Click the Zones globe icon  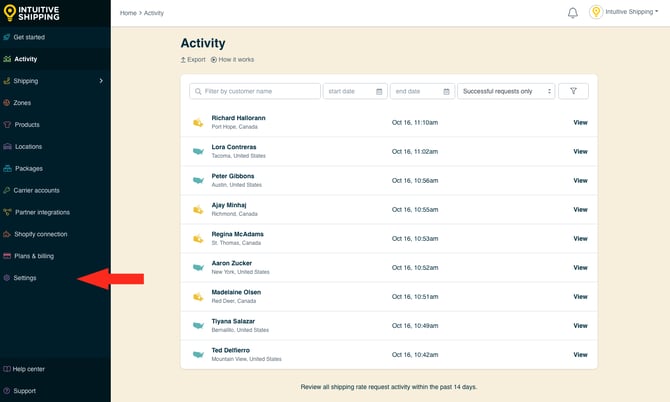point(6,103)
